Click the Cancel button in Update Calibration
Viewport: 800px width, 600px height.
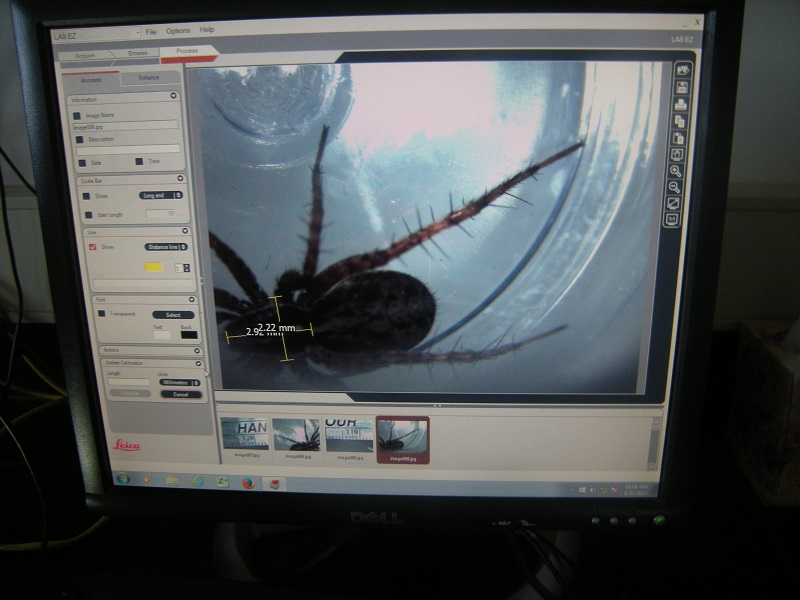tap(180, 394)
